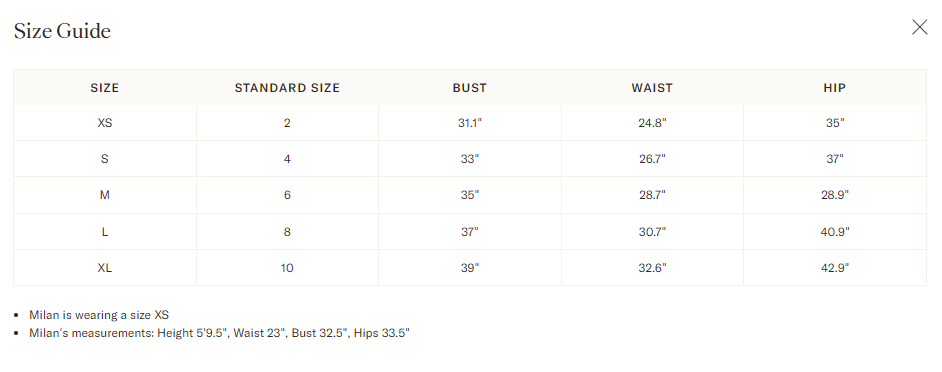Click the Size Guide title
Screen dimensions: 942x372
pos(62,31)
